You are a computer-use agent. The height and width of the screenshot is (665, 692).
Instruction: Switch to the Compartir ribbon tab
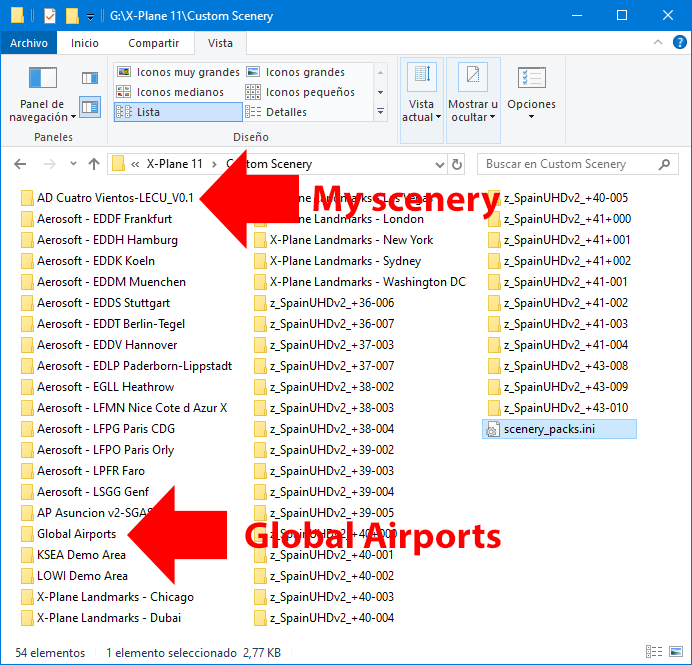(x=153, y=43)
